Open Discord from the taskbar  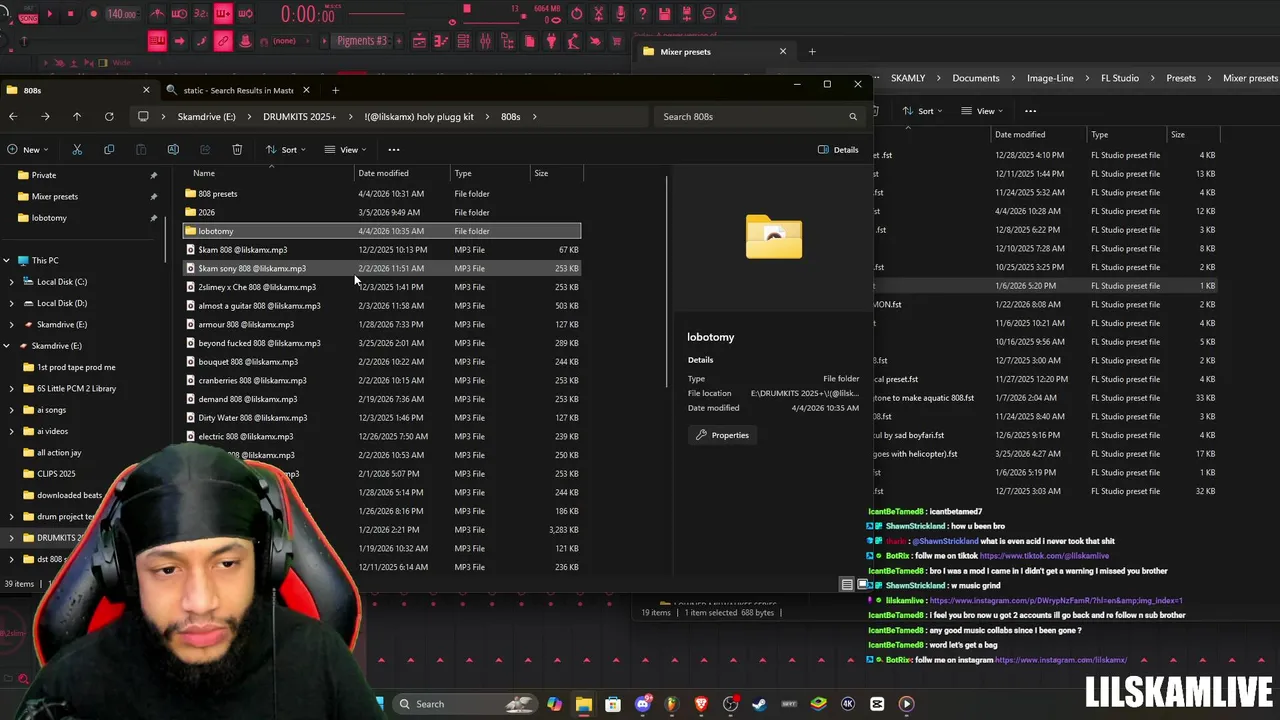pyautogui.click(x=643, y=704)
